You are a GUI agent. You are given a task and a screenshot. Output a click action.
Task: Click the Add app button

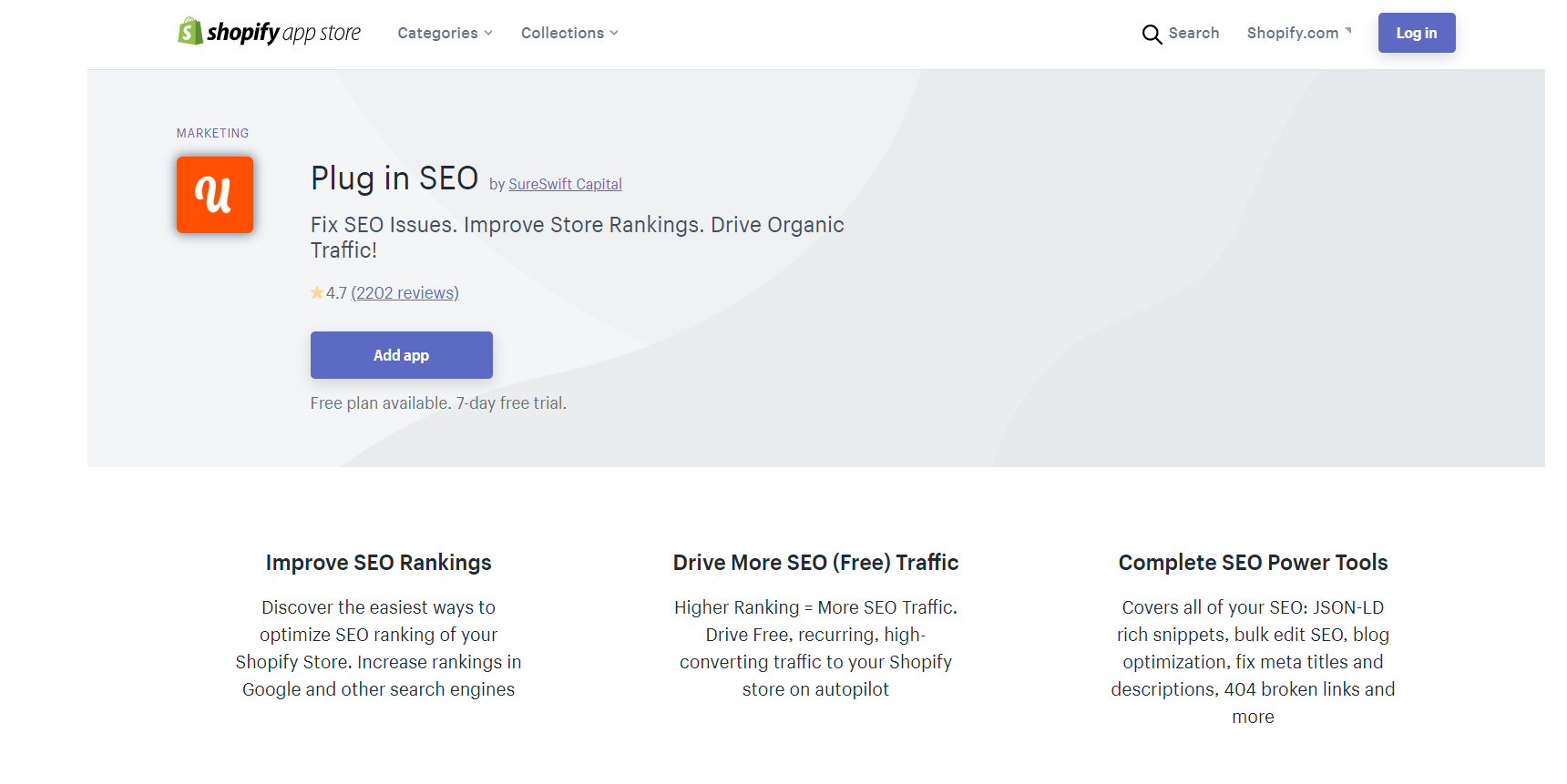click(x=402, y=355)
